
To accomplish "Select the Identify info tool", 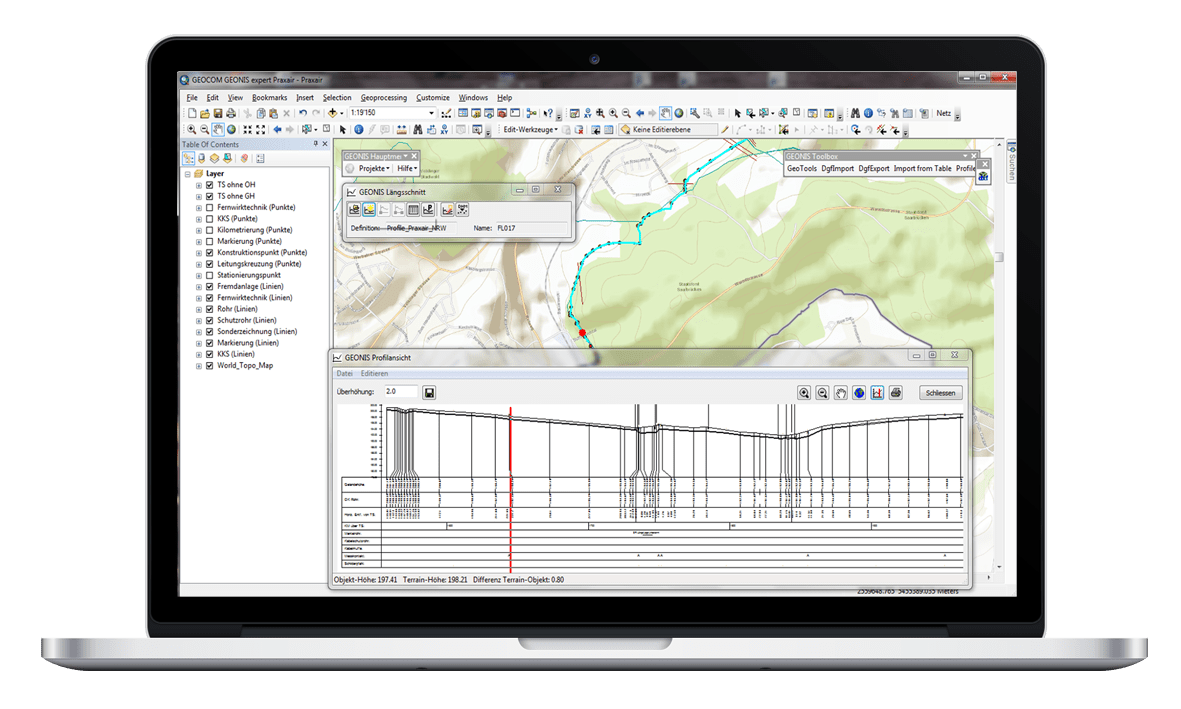I will 359,130.
